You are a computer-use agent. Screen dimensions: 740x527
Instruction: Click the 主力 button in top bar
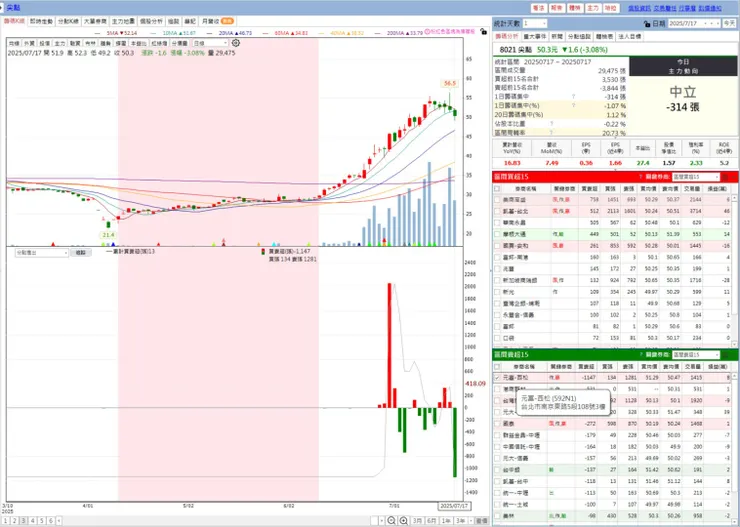(x=592, y=8)
